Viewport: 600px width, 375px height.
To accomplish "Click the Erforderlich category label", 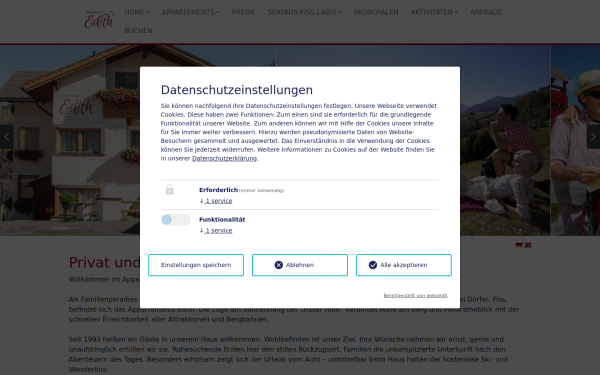I will [218, 190].
